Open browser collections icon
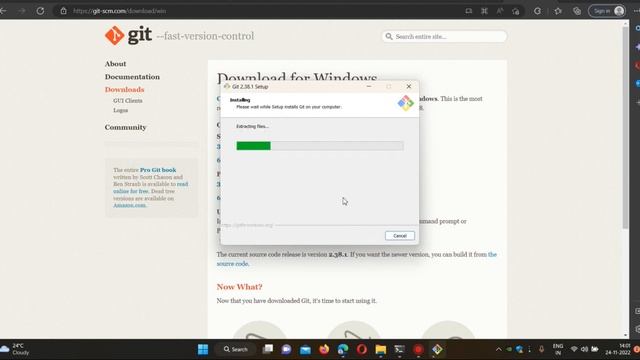 point(576,11)
